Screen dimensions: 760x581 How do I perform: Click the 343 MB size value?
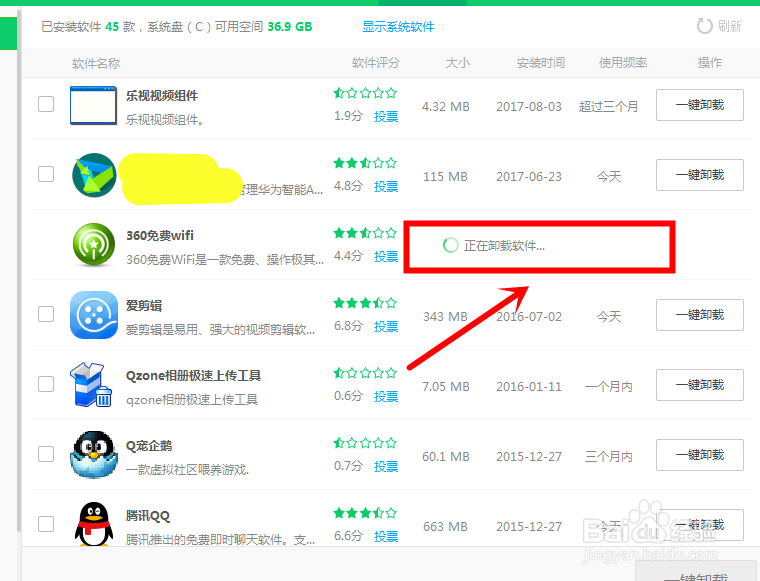click(x=445, y=316)
